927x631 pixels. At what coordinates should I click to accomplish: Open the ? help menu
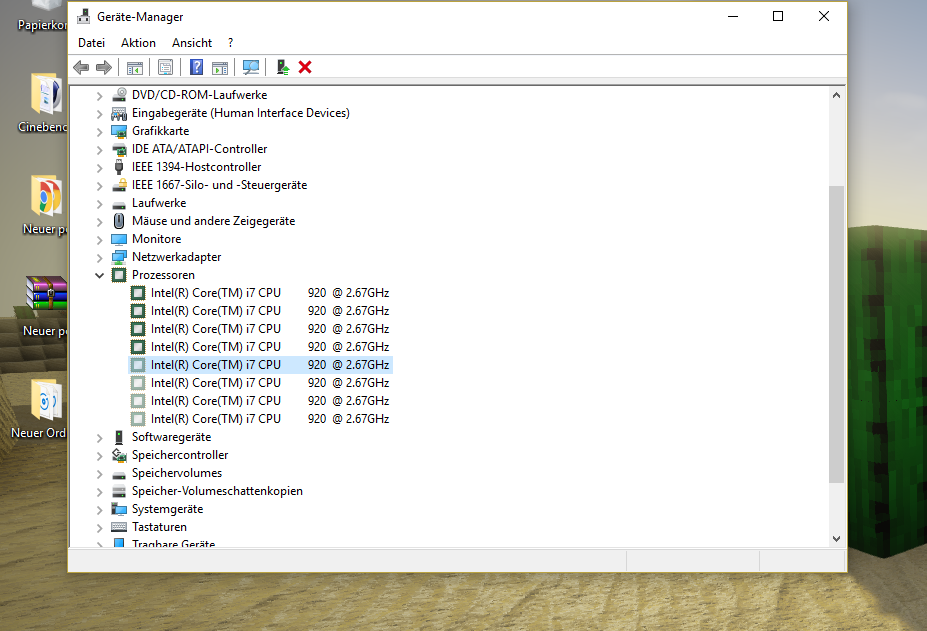coord(231,43)
